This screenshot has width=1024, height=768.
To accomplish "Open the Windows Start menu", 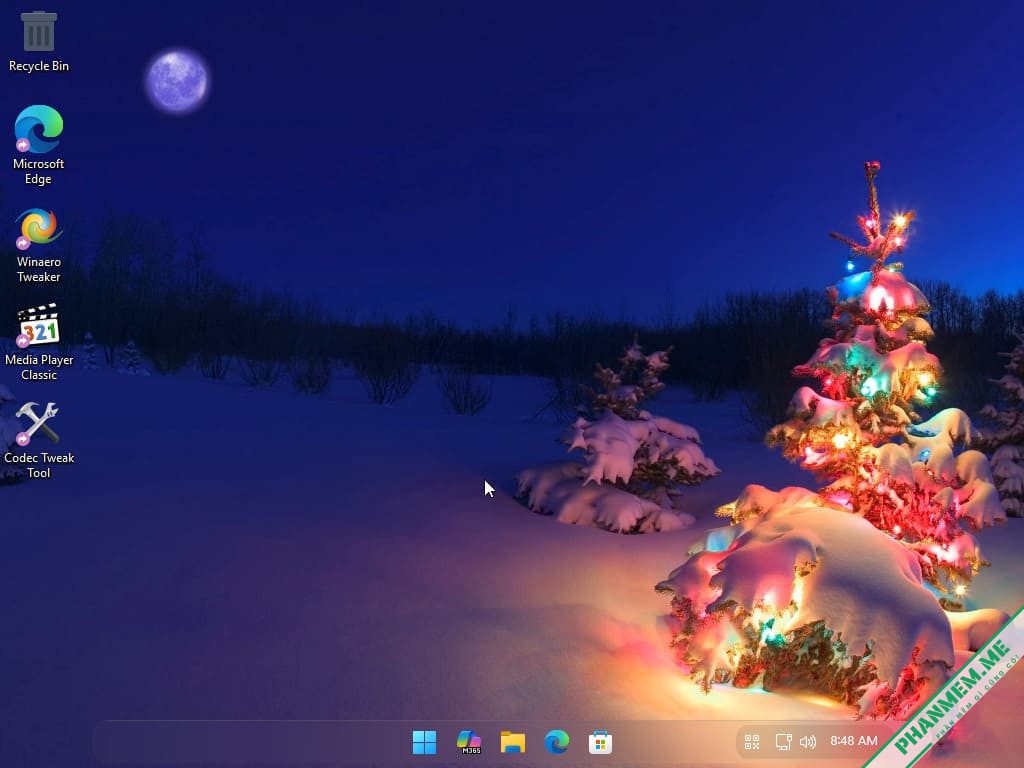I will pos(424,742).
